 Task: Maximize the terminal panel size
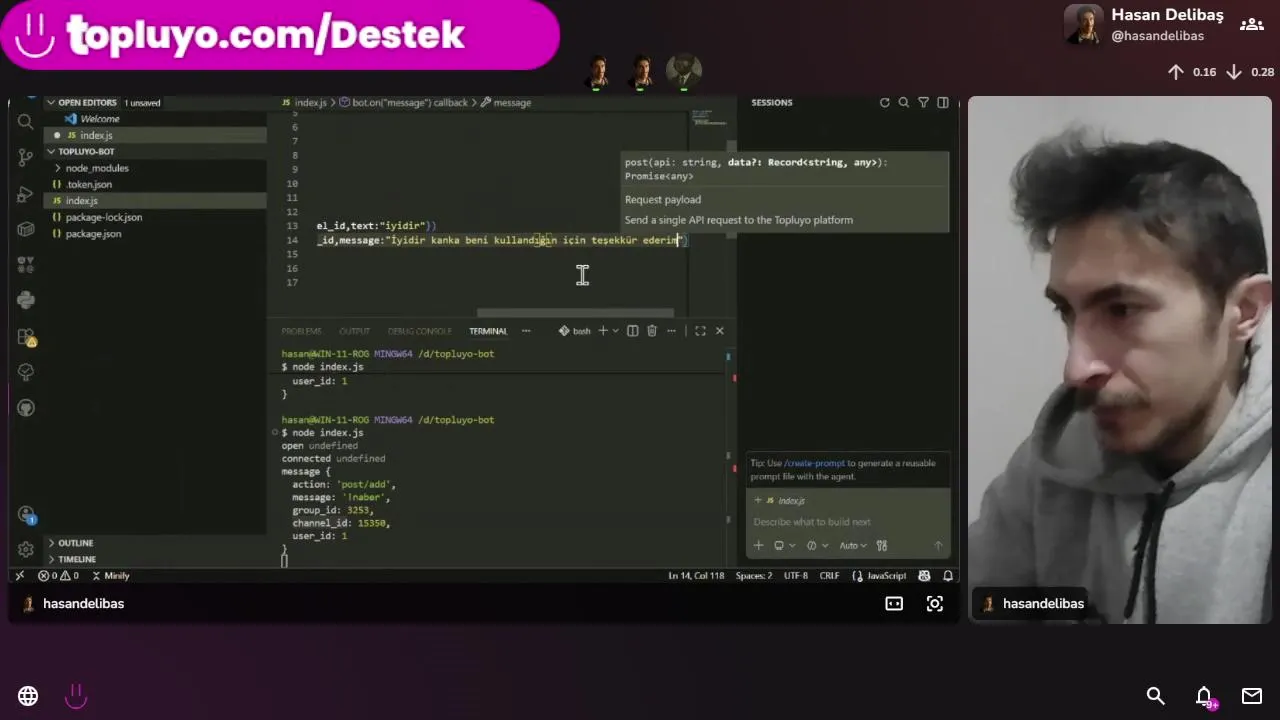[700, 331]
